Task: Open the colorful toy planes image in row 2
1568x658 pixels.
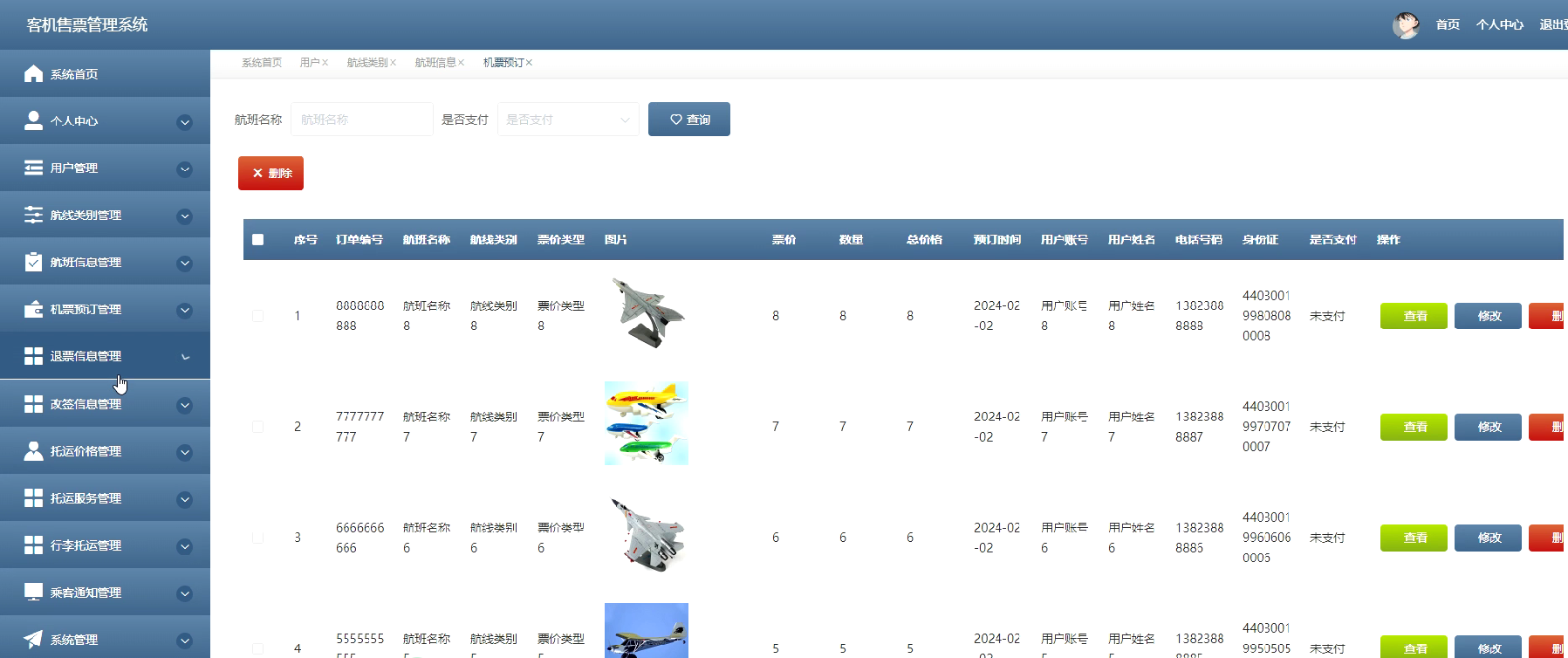Action: (647, 423)
